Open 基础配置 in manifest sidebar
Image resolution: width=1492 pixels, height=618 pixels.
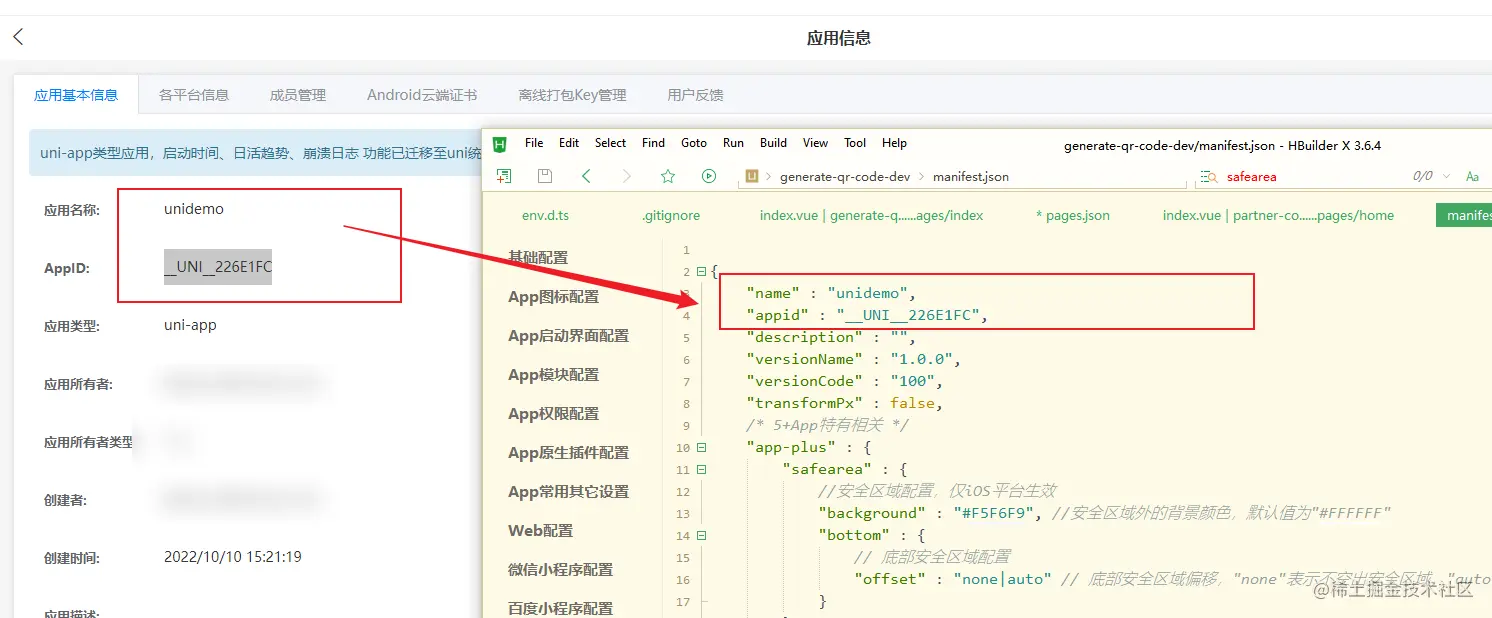tap(538, 257)
